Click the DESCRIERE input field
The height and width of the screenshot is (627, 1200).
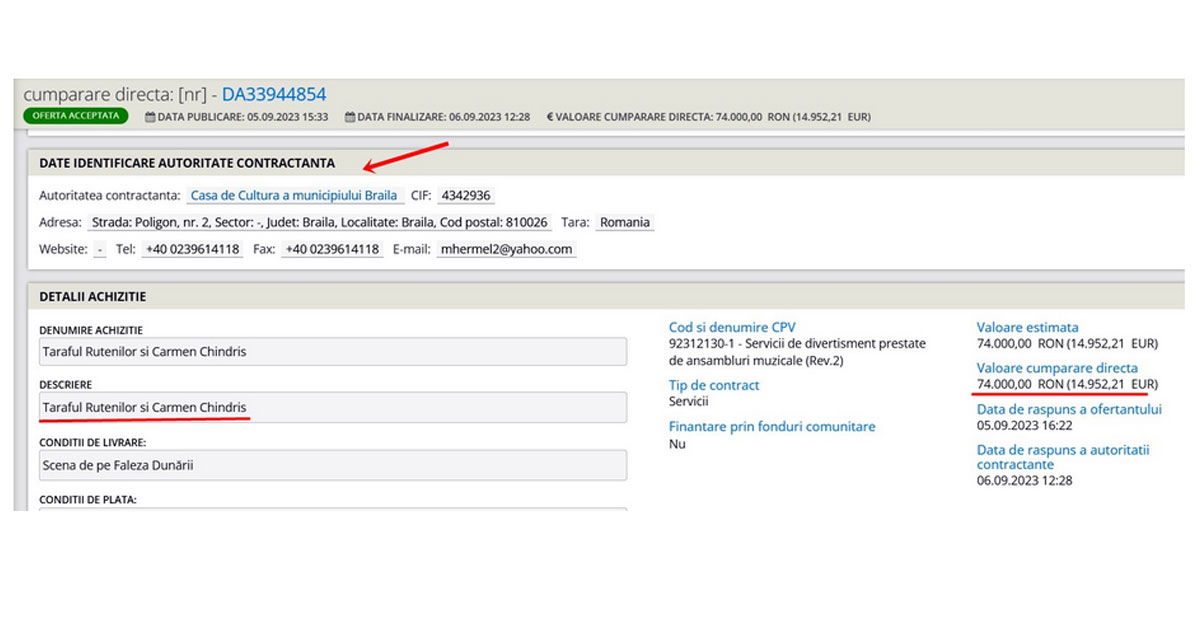coord(333,407)
